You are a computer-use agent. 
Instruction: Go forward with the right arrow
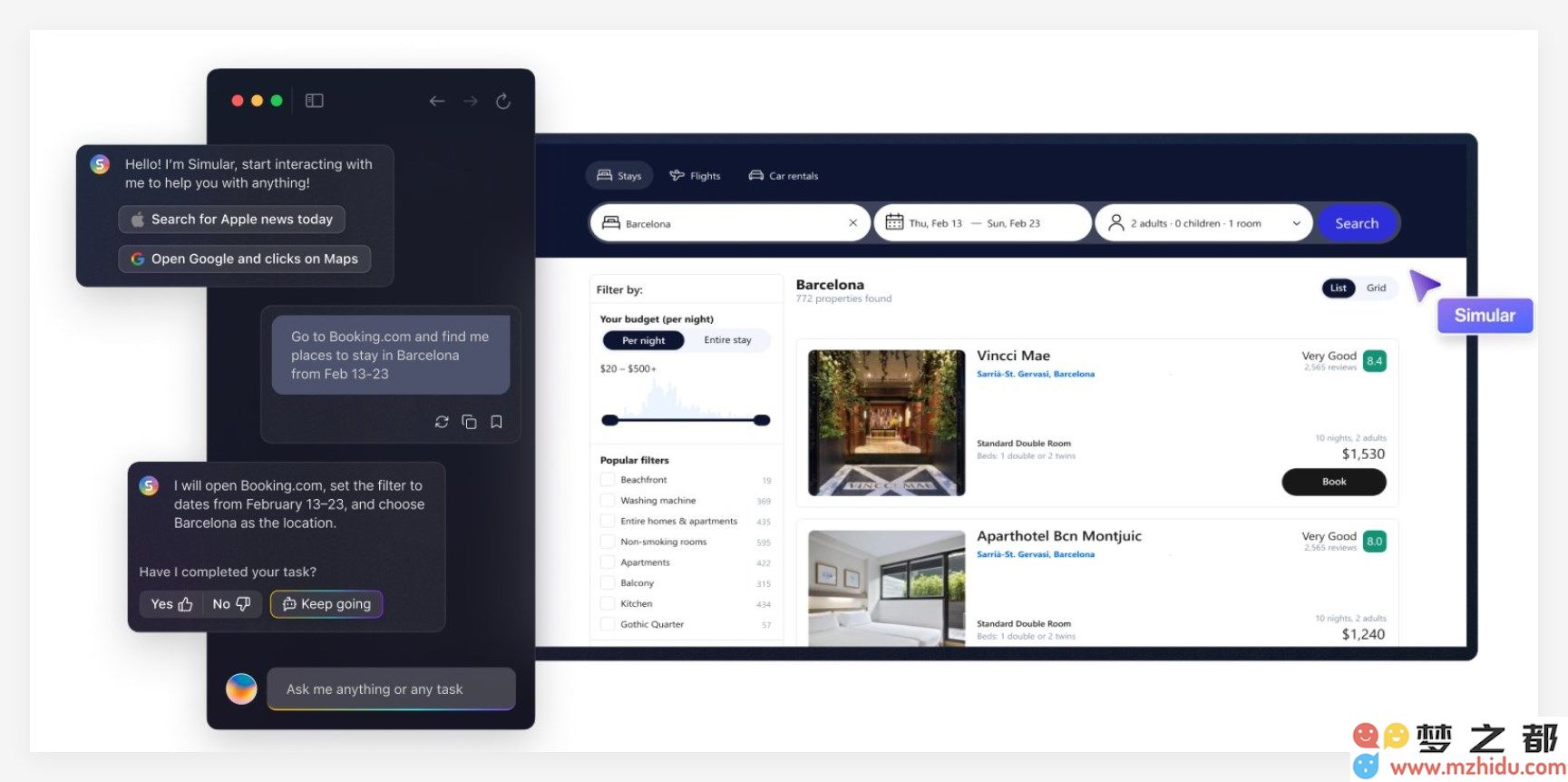coord(471,101)
